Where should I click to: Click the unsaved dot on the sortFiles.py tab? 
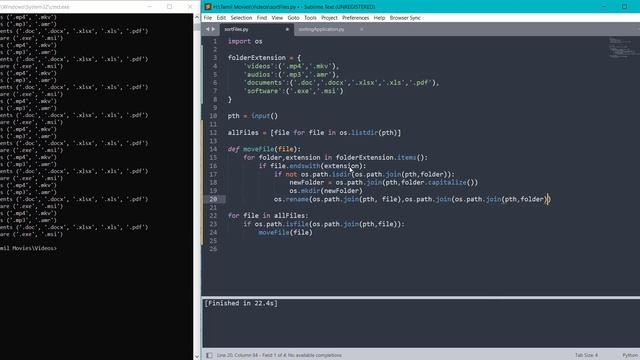tap(287, 29)
